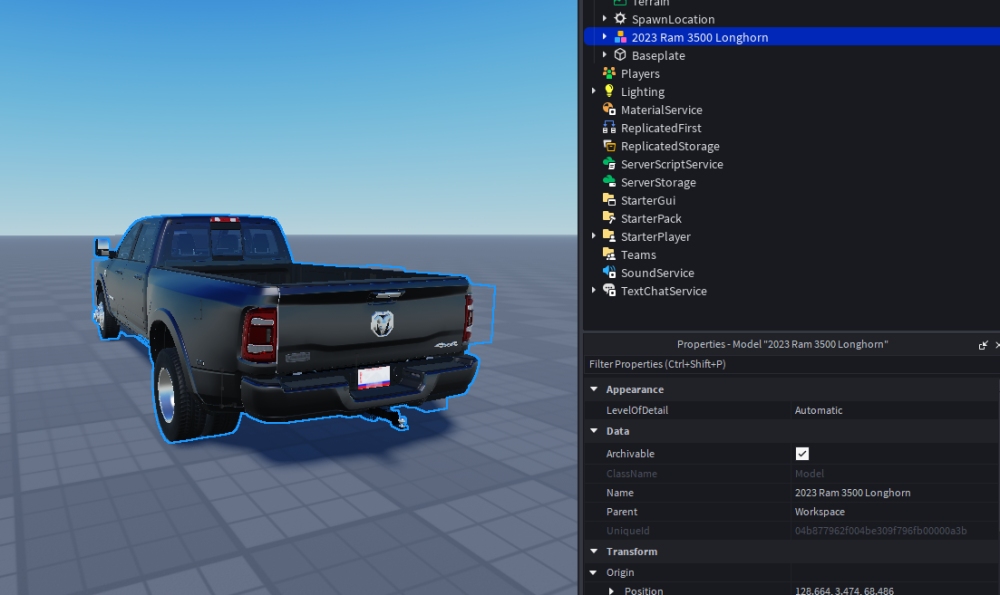The width and height of the screenshot is (1000, 595).
Task: Select StarterGui in the Explorer tree
Action: pyautogui.click(x=648, y=200)
